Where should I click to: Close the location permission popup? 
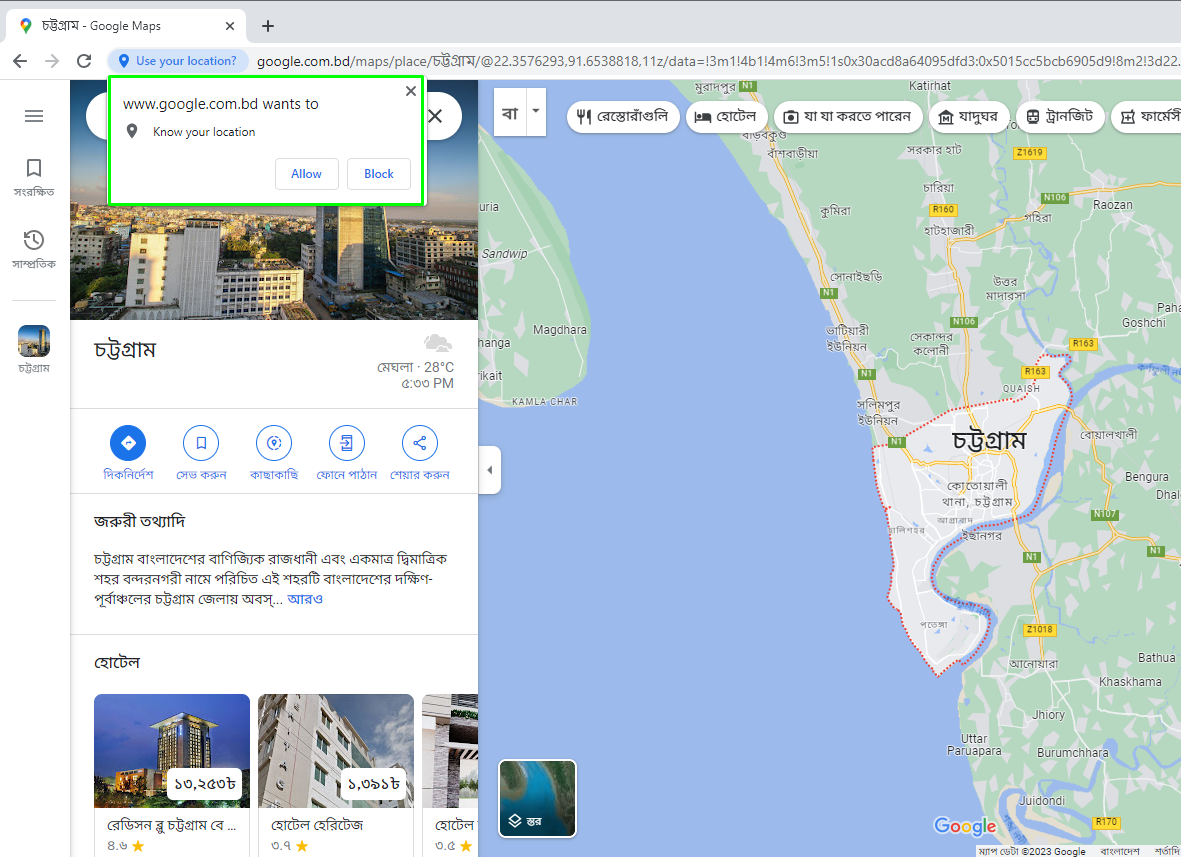410,91
